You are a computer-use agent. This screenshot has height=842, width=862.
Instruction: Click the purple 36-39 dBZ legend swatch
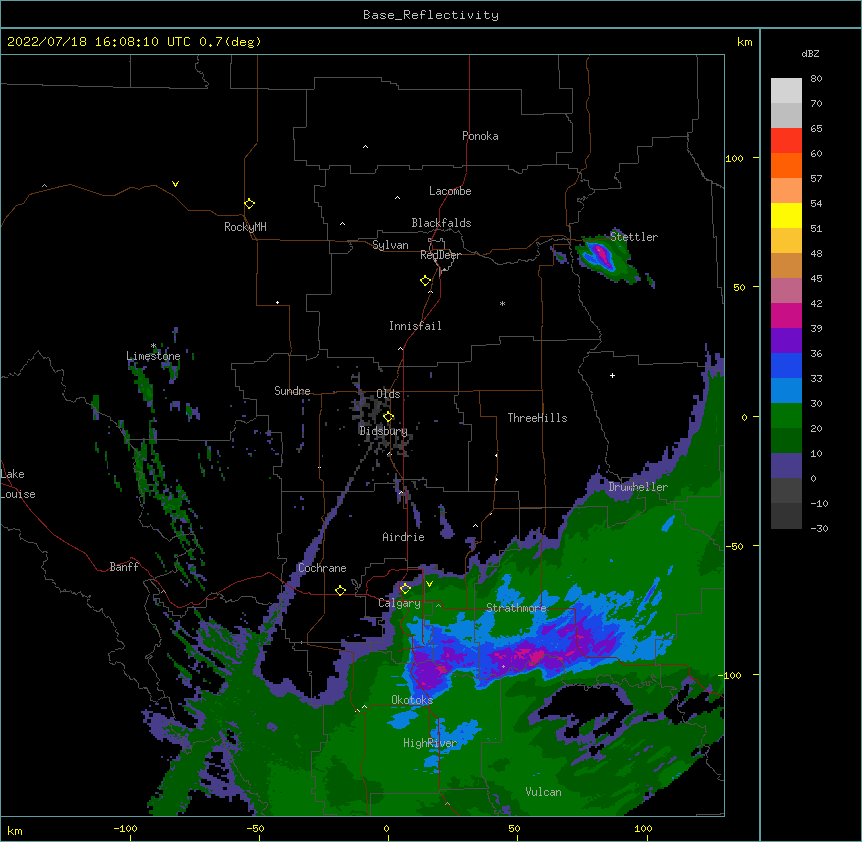[x=786, y=341]
